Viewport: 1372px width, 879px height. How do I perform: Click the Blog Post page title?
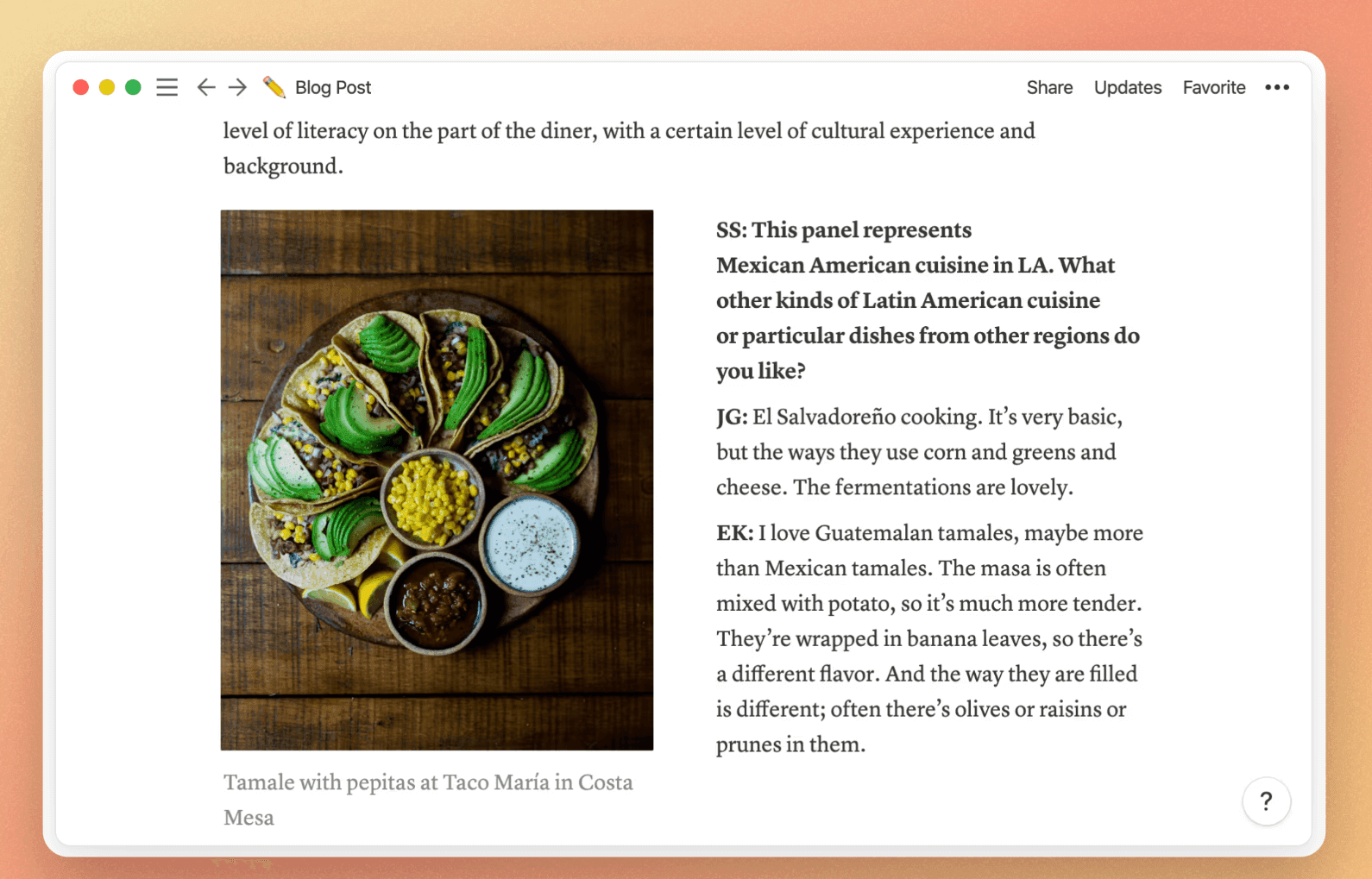point(333,87)
